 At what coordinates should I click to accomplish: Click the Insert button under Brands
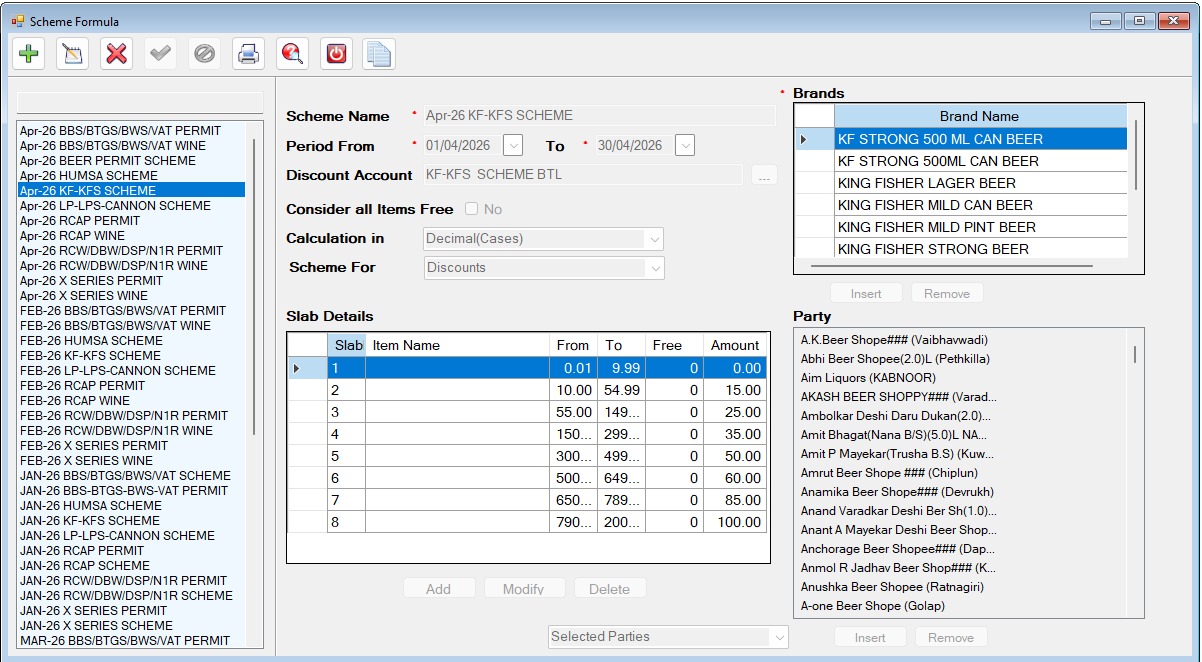[866, 293]
